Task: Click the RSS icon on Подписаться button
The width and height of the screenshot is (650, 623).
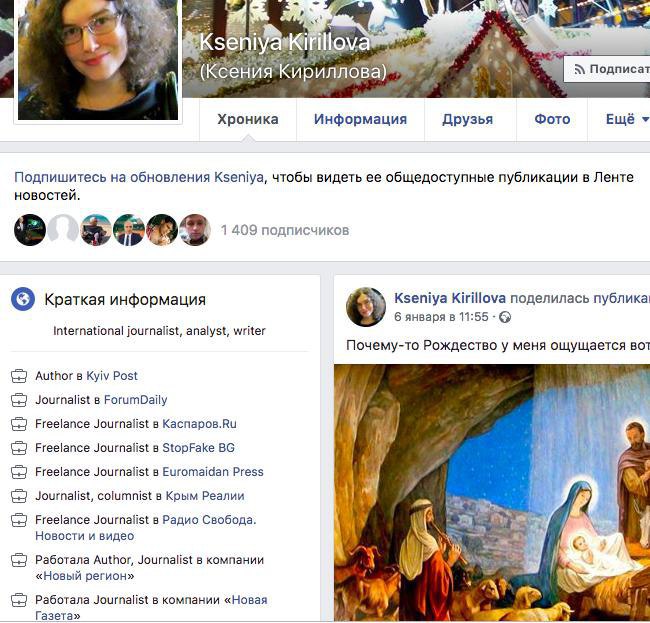Action: [579, 69]
